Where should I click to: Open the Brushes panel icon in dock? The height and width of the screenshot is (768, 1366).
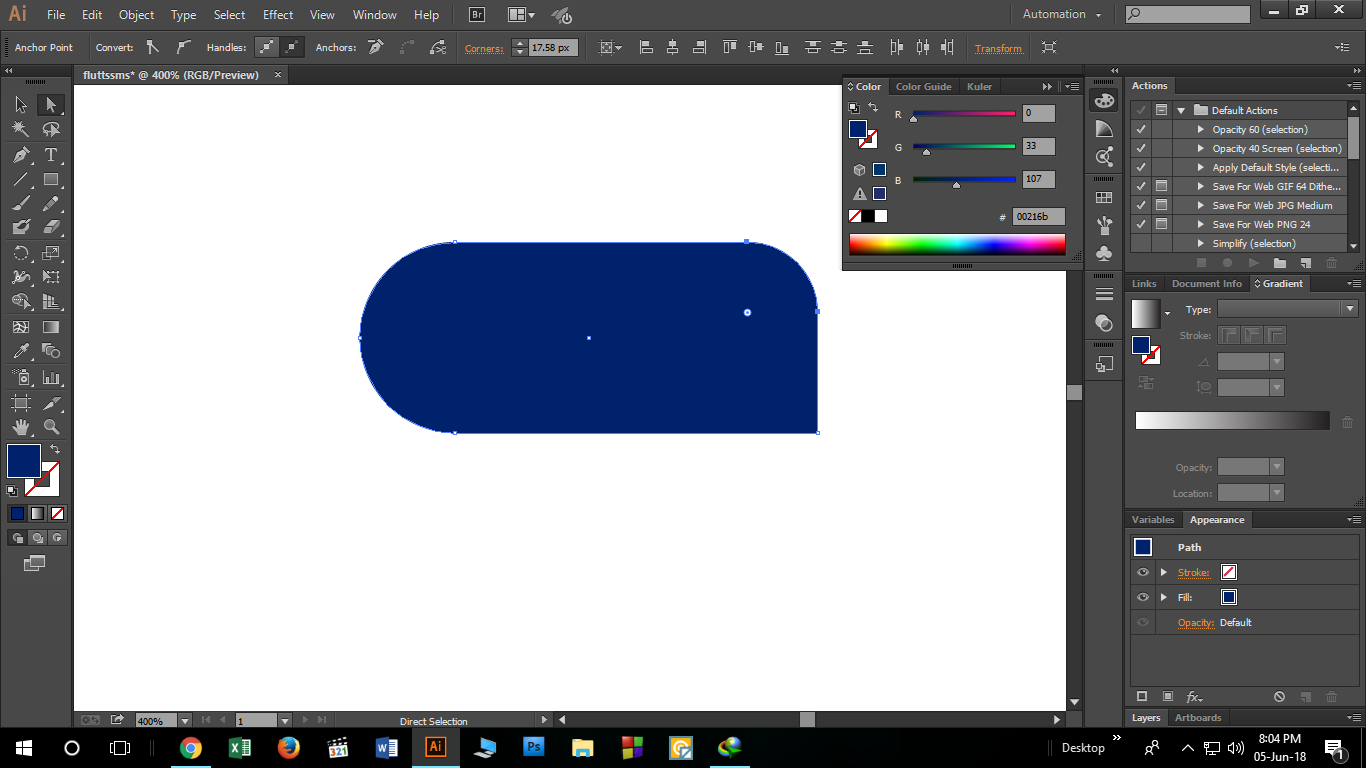click(1104, 226)
